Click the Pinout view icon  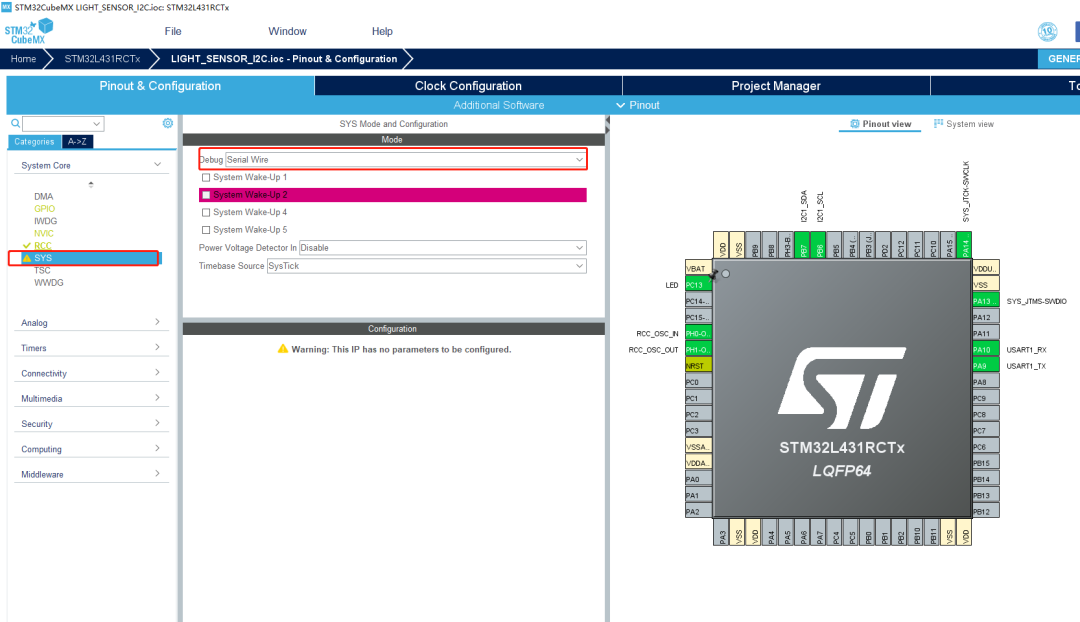(x=855, y=124)
